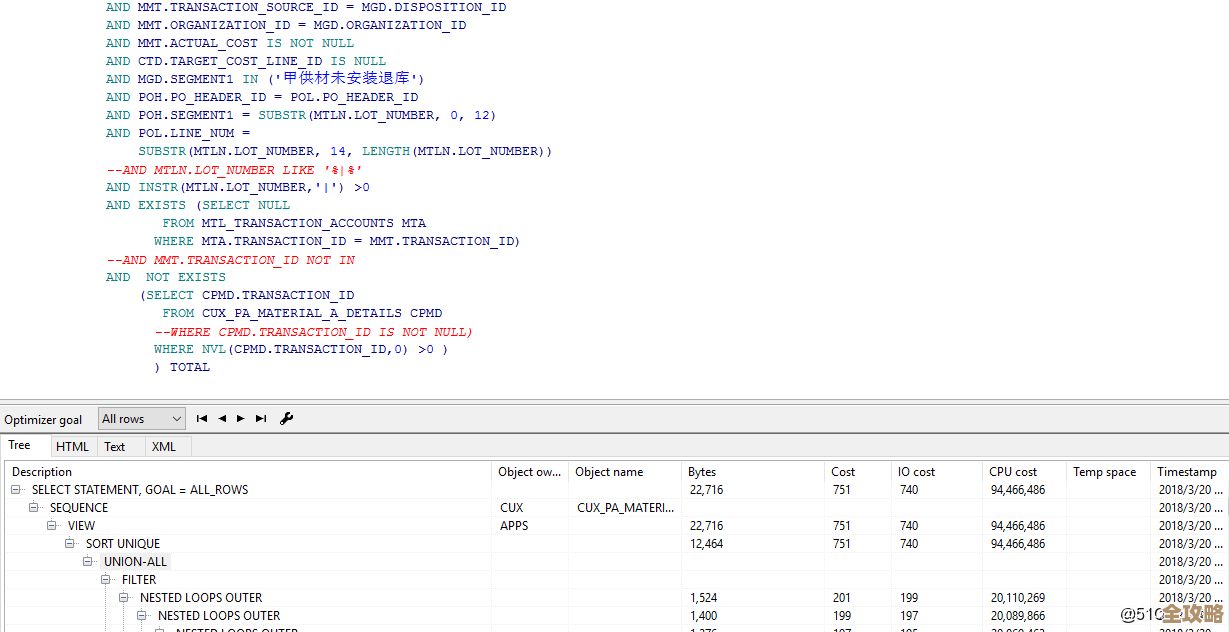Switch to the Text tab
1229x632 pixels.
pos(115,447)
